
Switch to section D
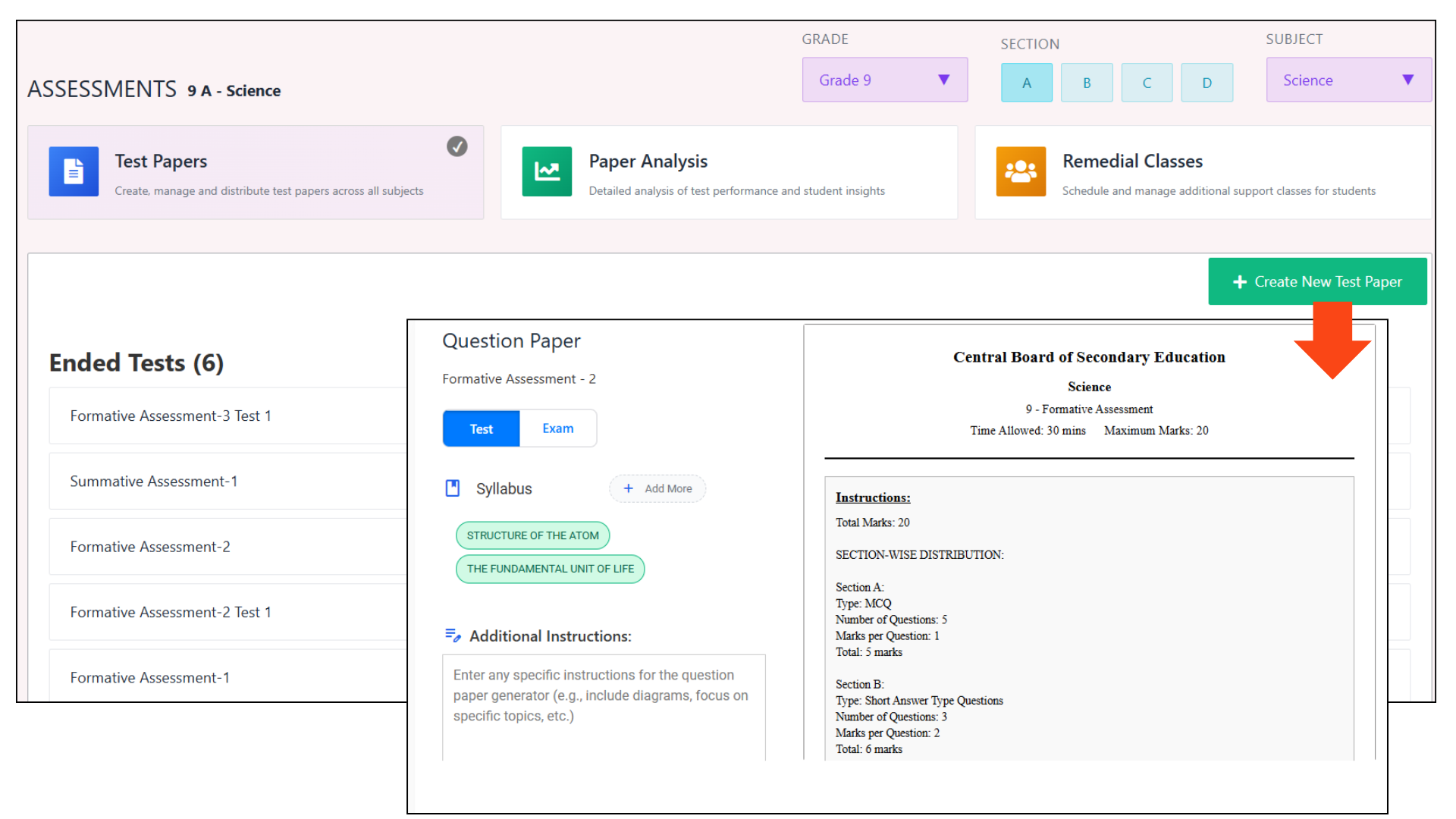pyautogui.click(x=1207, y=83)
